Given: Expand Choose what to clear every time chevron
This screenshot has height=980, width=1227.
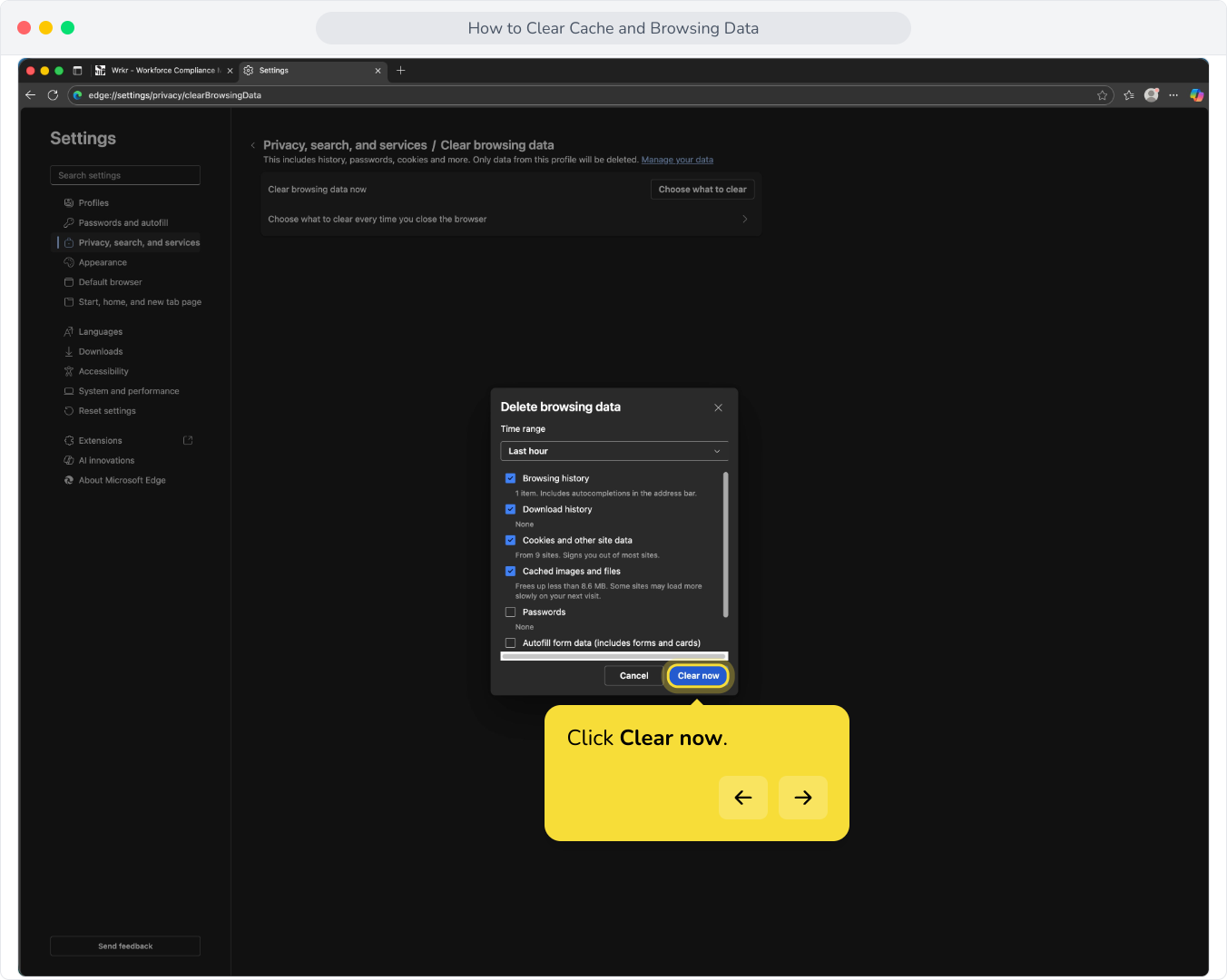Looking at the screenshot, I should tap(745, 219).
